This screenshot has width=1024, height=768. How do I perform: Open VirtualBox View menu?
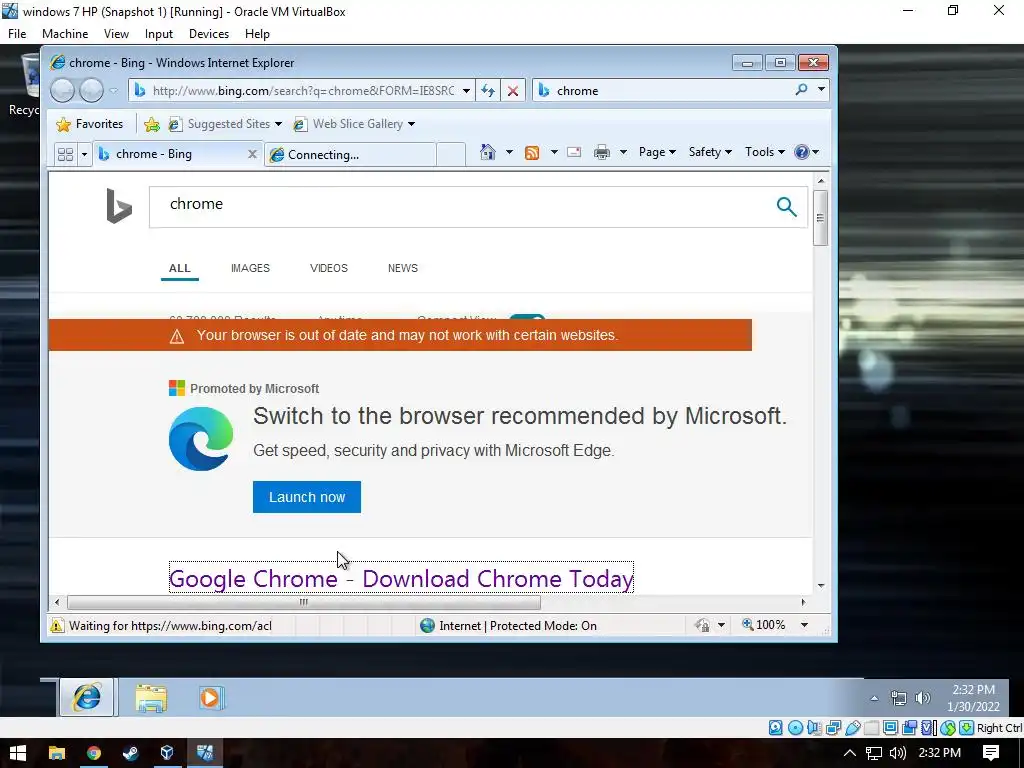tap(116, 34)
